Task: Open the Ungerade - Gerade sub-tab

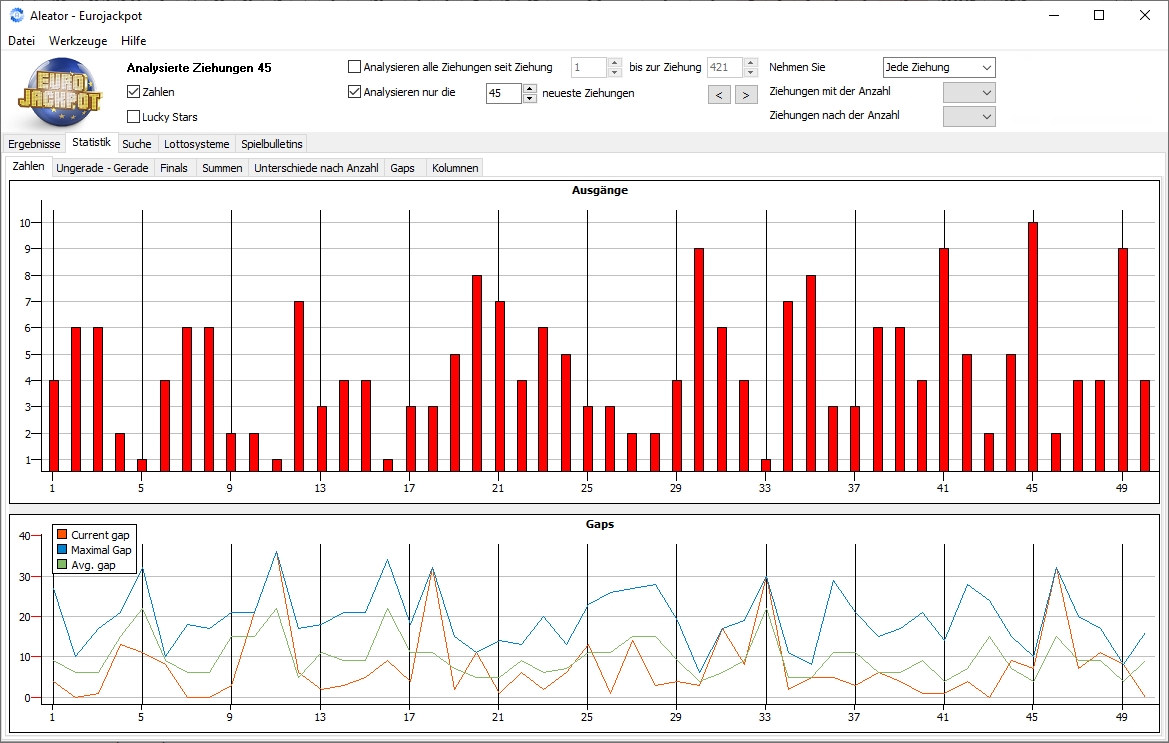Action: 102,168
